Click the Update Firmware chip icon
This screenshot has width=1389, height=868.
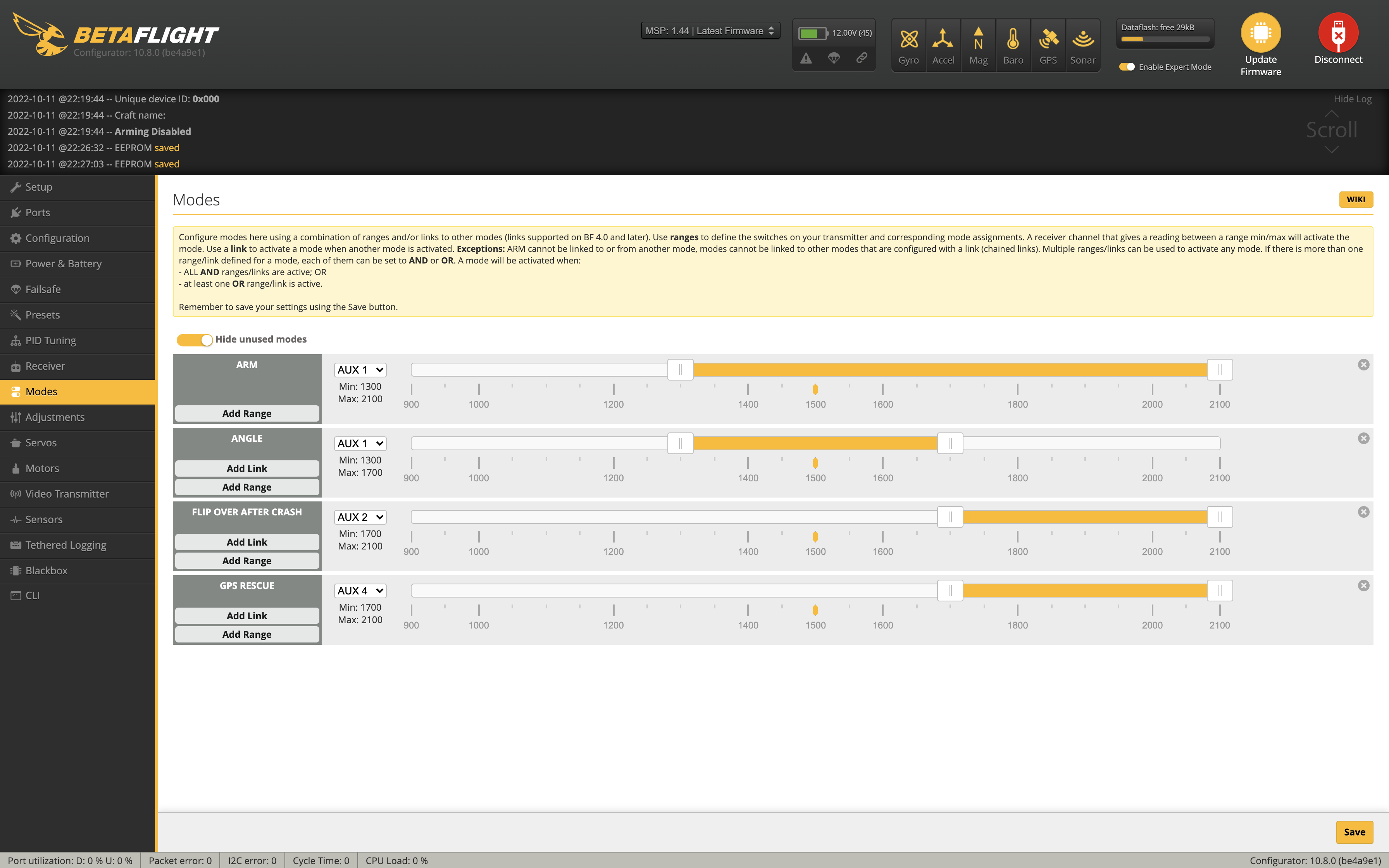pos(1260,33)
